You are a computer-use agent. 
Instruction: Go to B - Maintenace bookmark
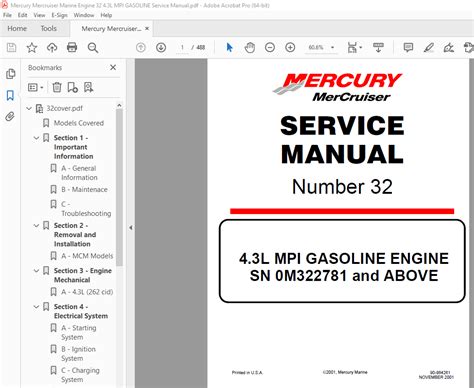[x=84, y=189]
